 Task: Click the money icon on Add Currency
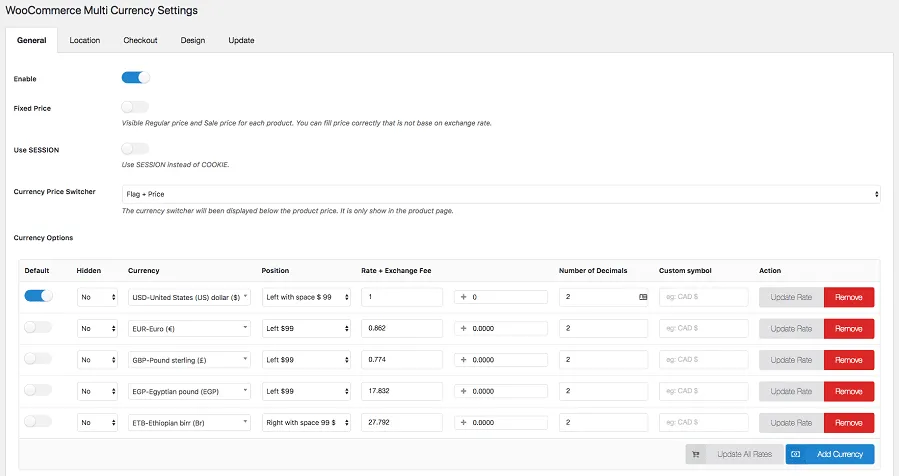point(795,454)
